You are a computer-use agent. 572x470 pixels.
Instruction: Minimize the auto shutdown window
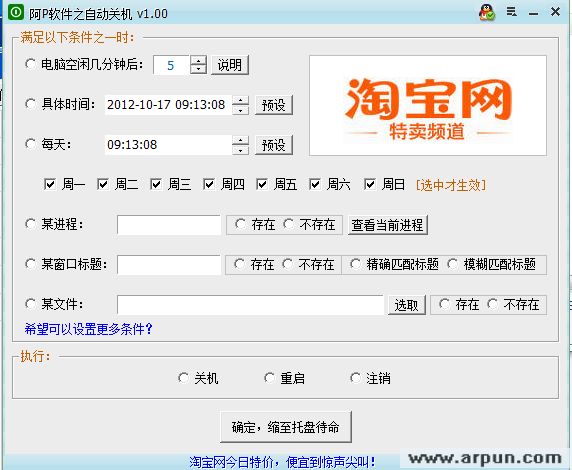click(533, 13)
